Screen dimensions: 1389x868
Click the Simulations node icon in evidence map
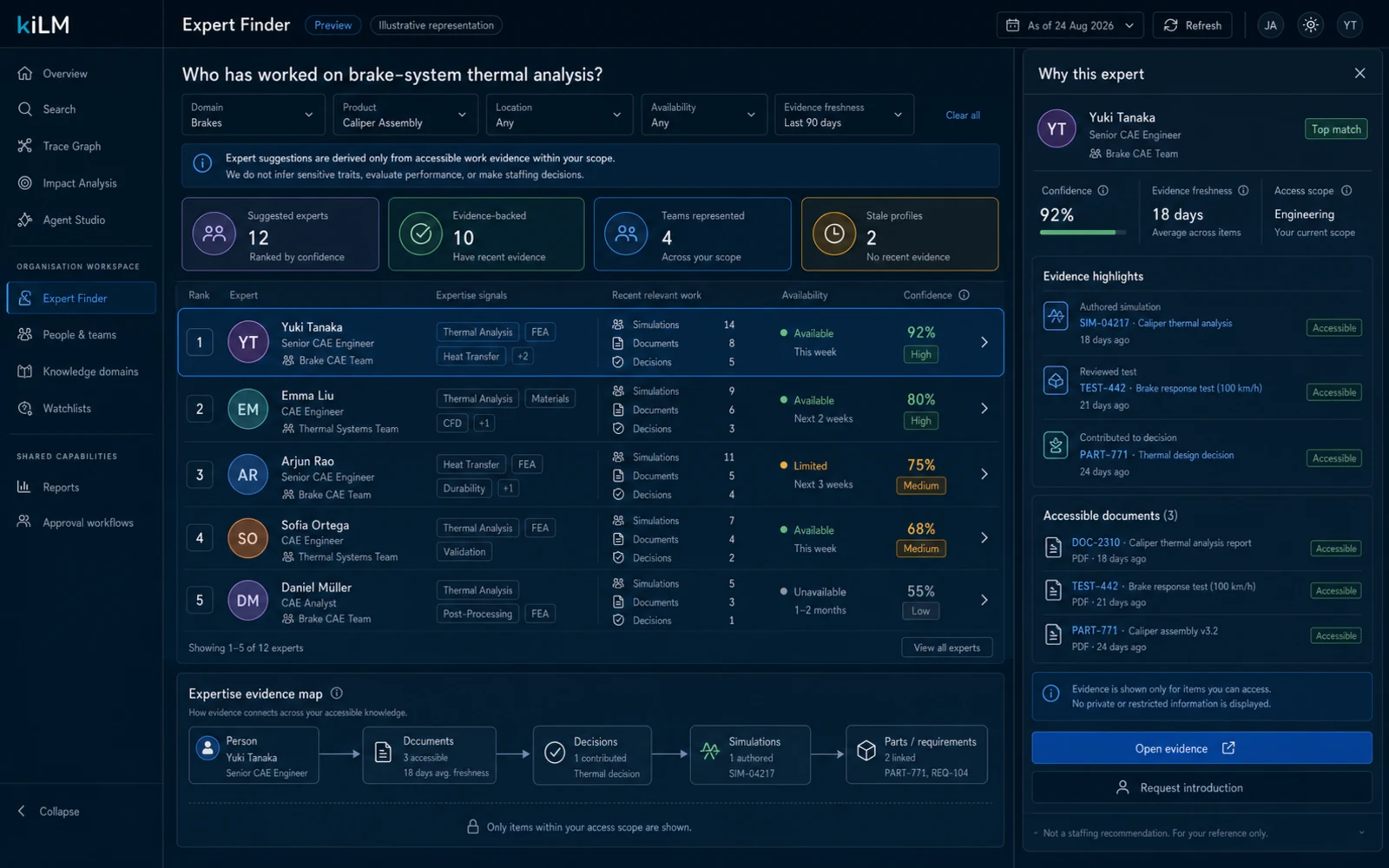[x=710, y=752]
